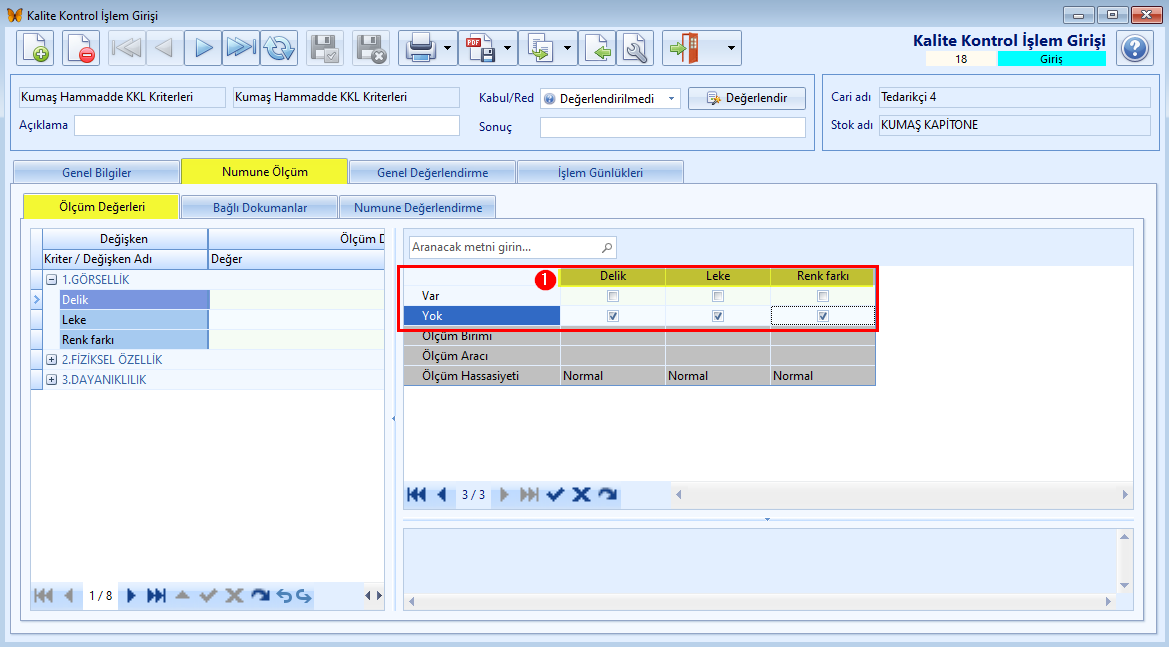1169x647 pixels.
Task: Jump to last variable in the 1/8 navigator
Action: tap(156, 596)
